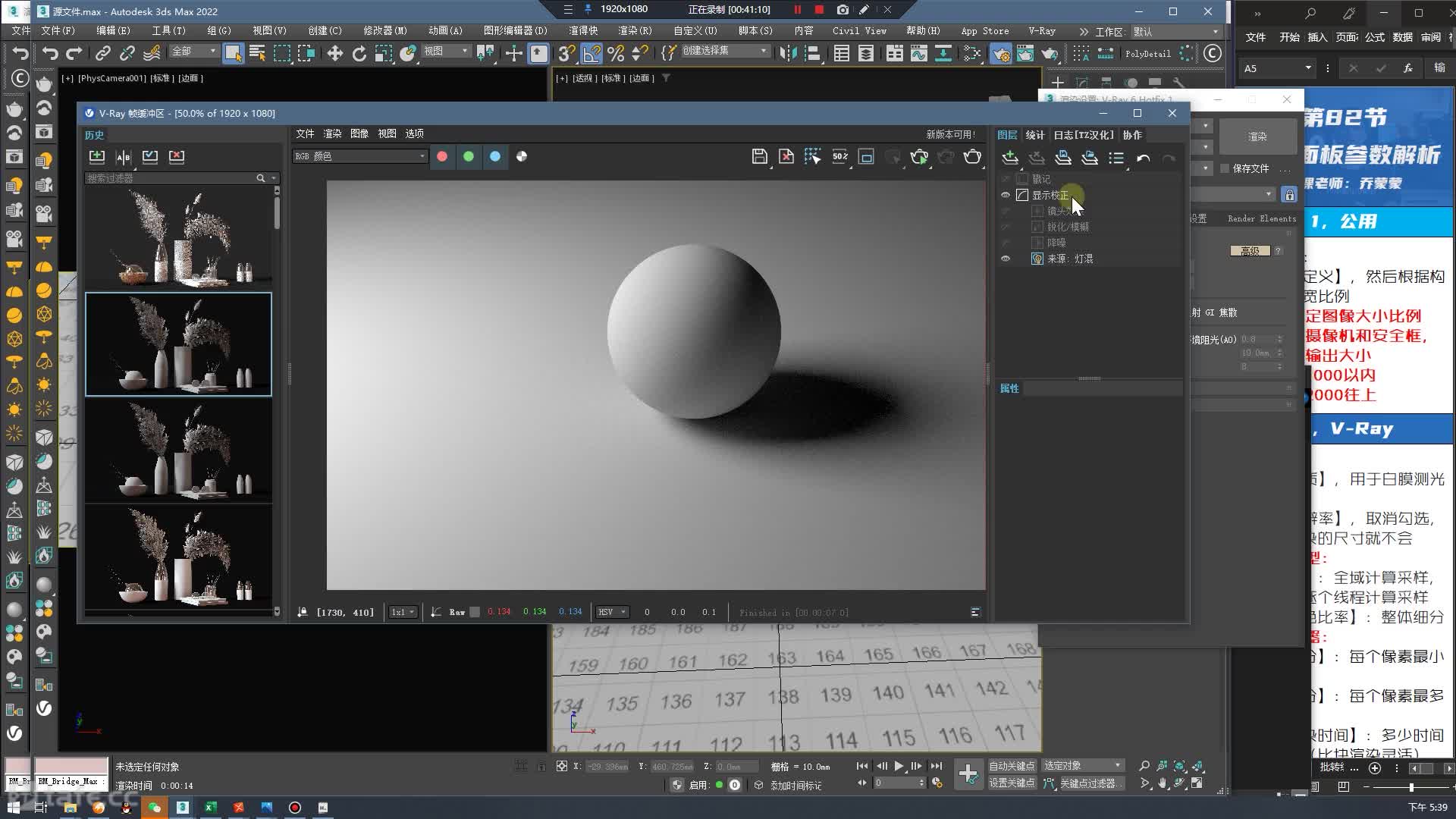Viewport: 1456px width, 819px height.
Task: Open the VFB 图像 menu
Action: [x=359, y=133]
